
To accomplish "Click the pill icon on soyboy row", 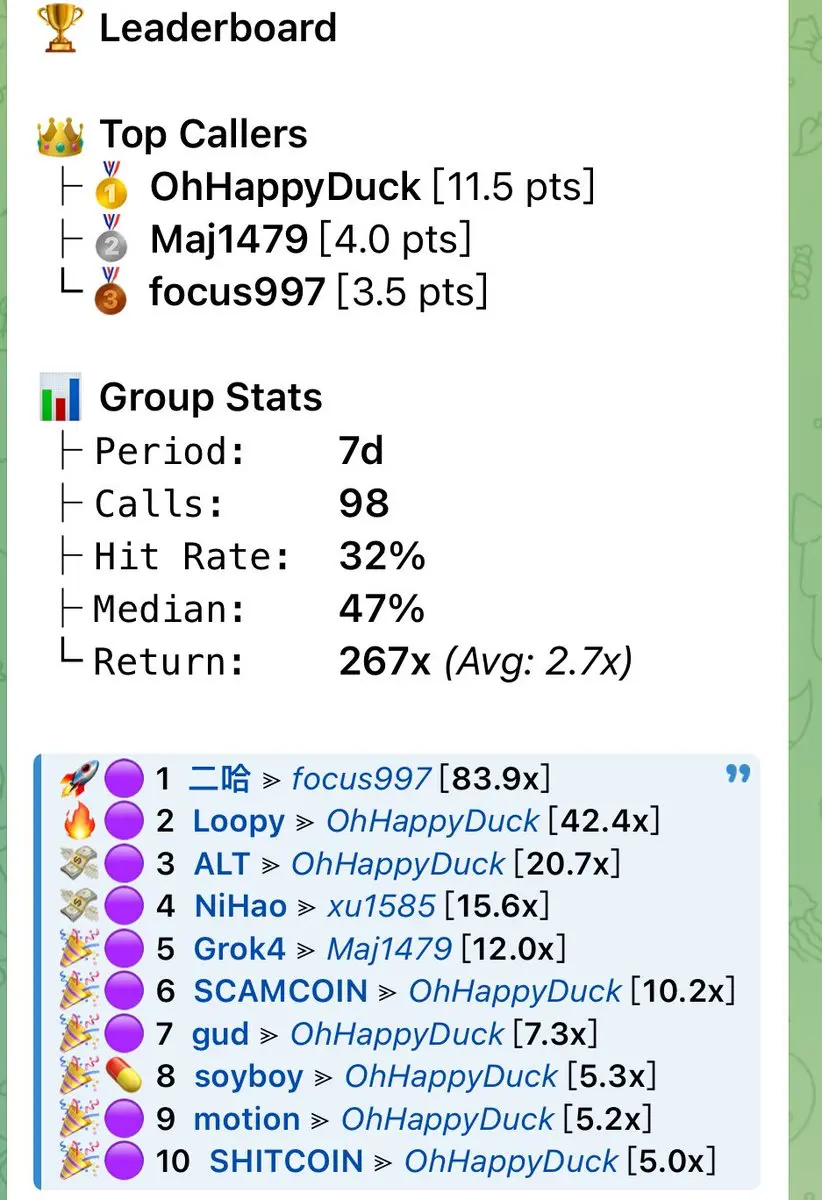I will pos(125,1076).
